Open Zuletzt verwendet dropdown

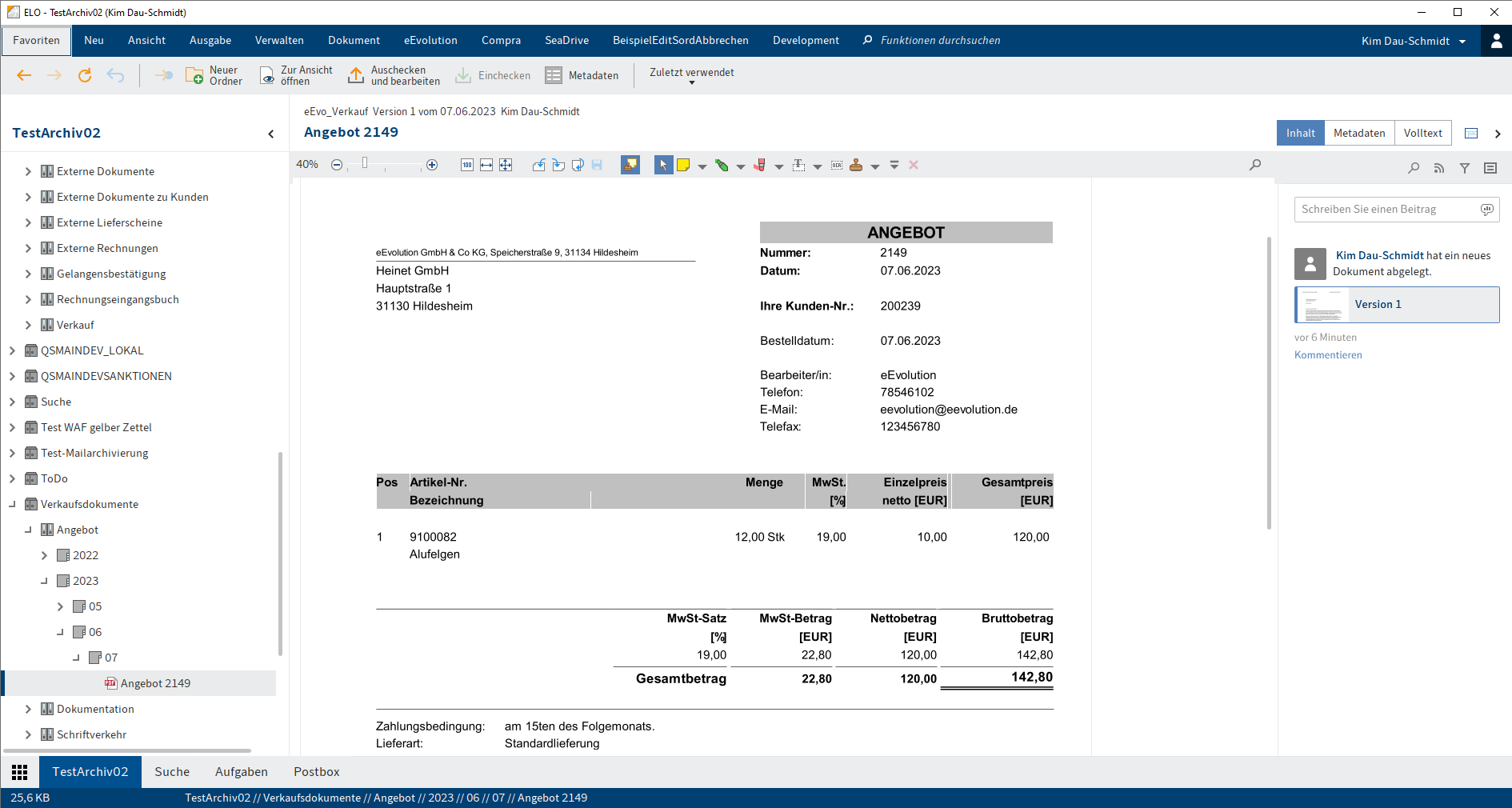tap(692, 75)
